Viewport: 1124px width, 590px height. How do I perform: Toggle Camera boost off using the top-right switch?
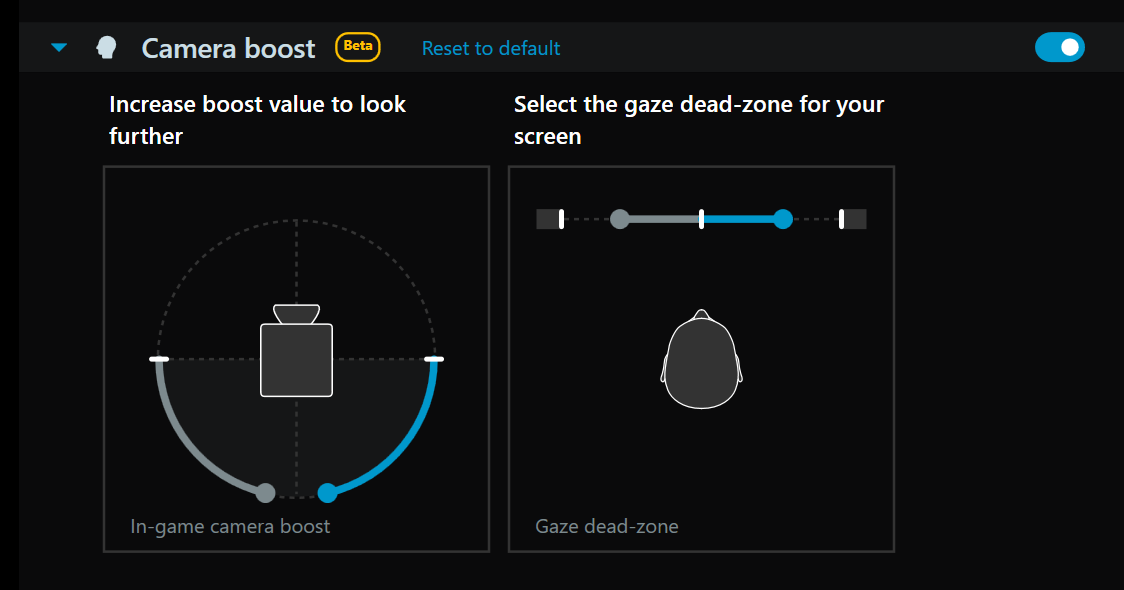click(x=1060, y=46)
